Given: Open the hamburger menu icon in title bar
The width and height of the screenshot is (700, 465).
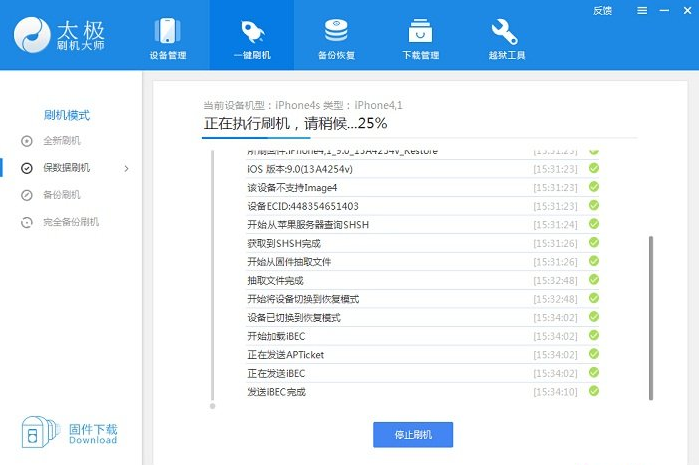Looking at the screenshot, I should (x=642, y=10).
